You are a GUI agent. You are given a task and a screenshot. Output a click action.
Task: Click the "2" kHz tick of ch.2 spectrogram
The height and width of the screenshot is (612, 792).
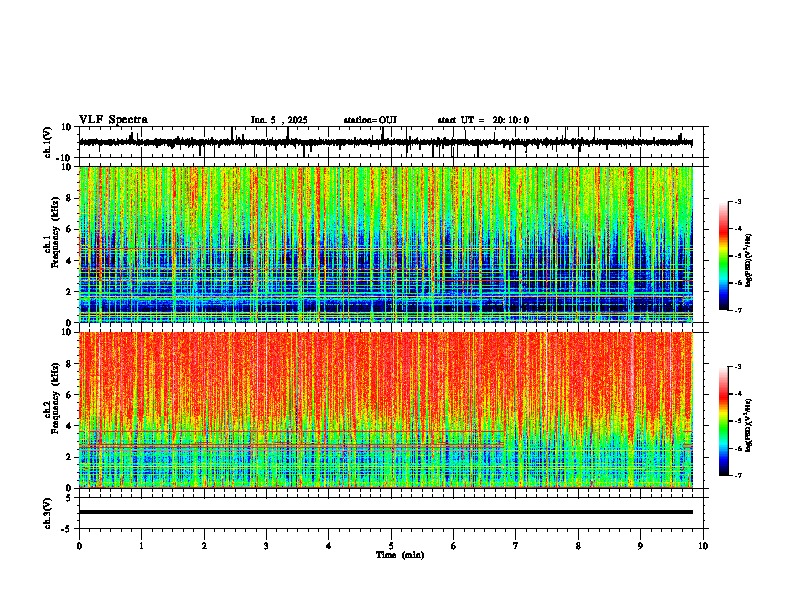click(x=69, y=457)
